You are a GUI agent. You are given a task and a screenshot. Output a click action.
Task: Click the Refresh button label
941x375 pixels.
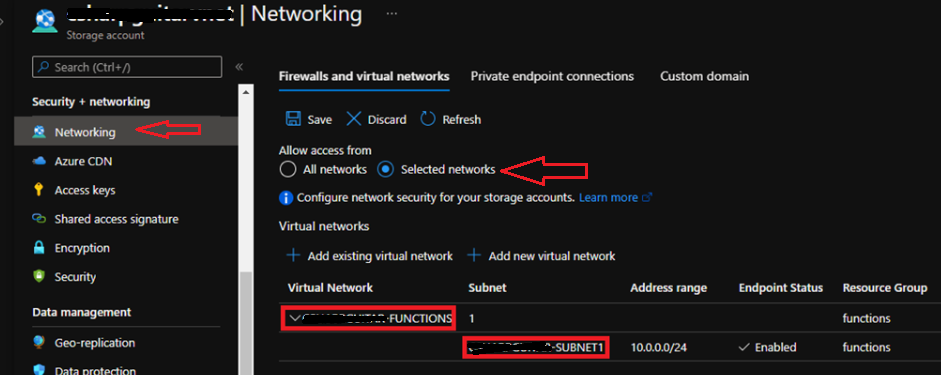pyautogui.click(x=461, y=119)
